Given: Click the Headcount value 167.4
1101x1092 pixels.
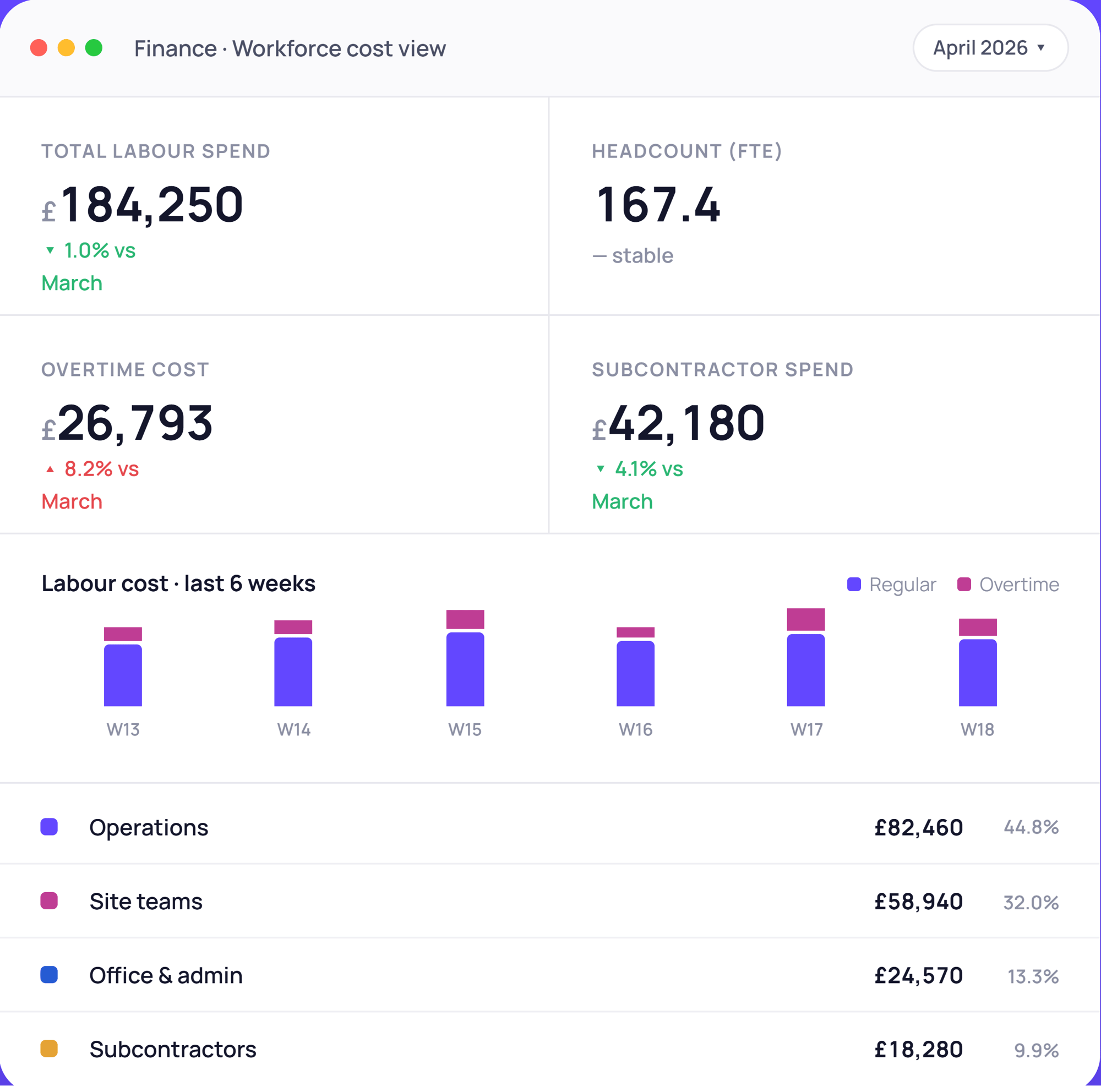Looking at the screenshot, I should point(658,205).
